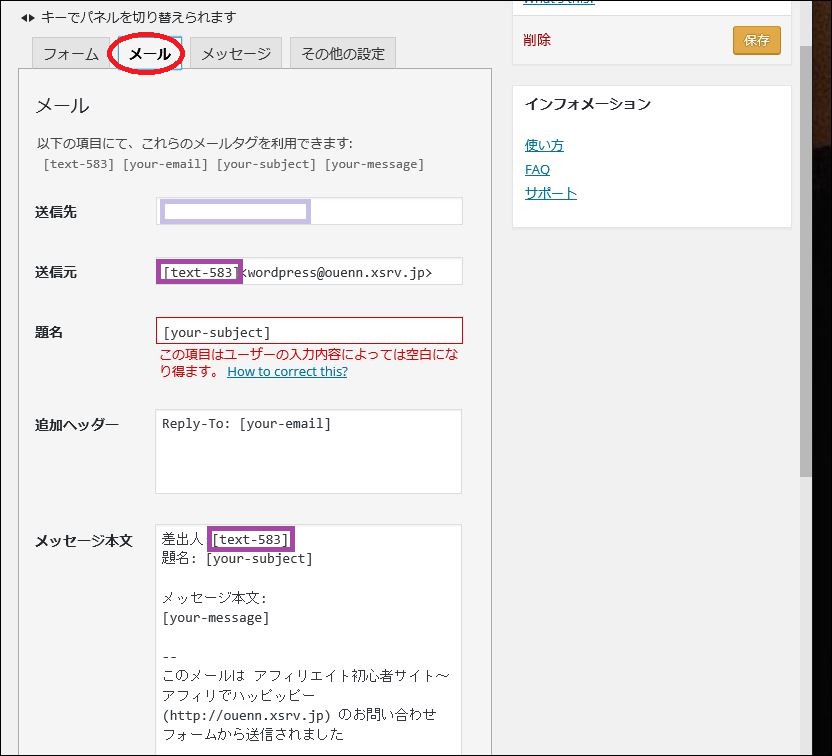This screenshot has height=756, width=832.
Task: Open the その他の設定 tab
Action: click(x=343, y=53)
